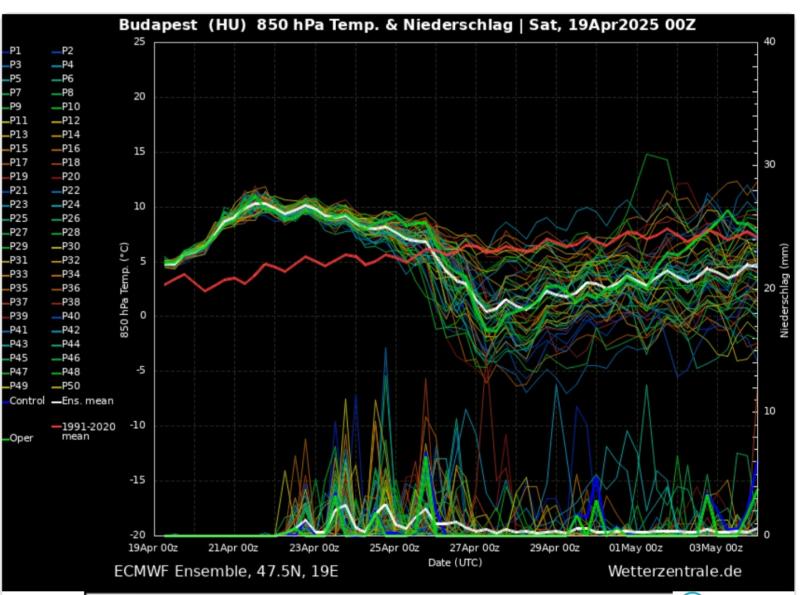The width and height of the screenshot is (800, 595).
Task: Pick the "P3" legend label
Action: pyautogui.click(x=12, y=65)
